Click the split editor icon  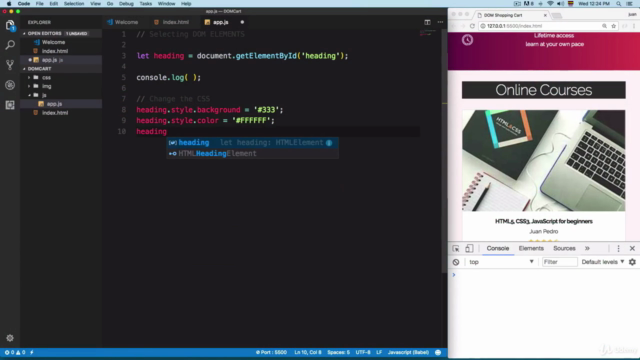coord(427,22)
